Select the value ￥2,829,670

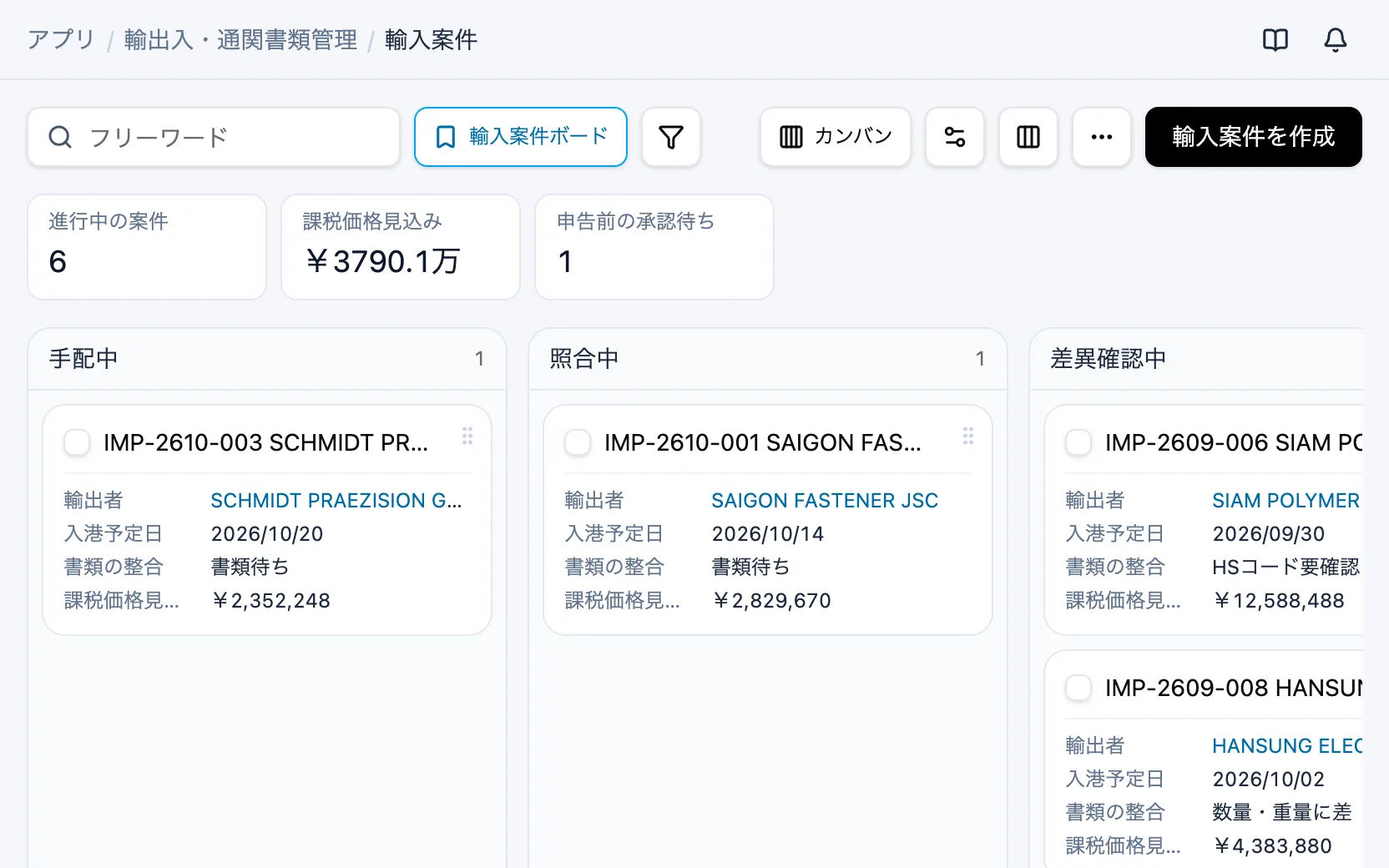[x=771, y=600]
